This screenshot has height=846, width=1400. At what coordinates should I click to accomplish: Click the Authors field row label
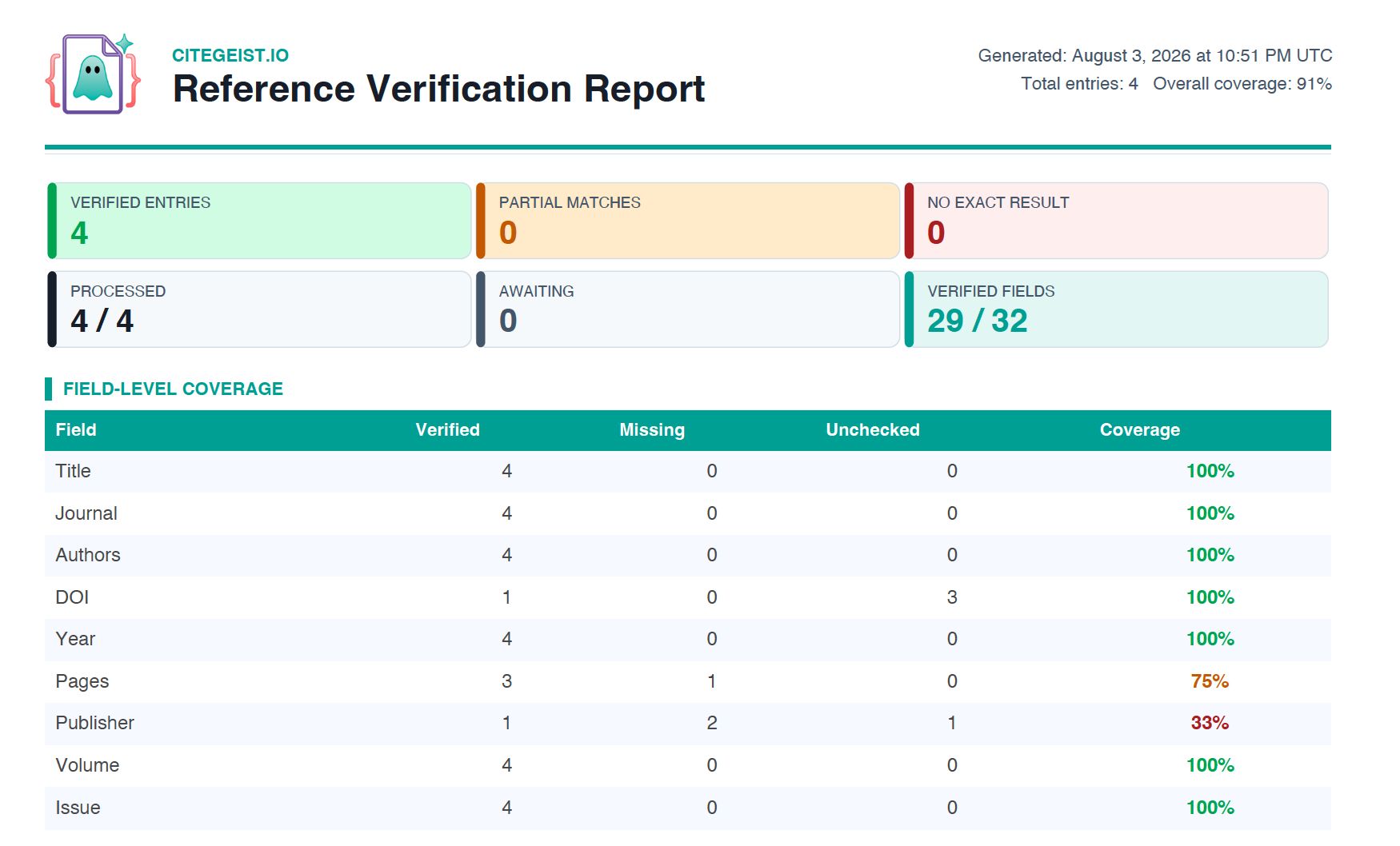88,555
